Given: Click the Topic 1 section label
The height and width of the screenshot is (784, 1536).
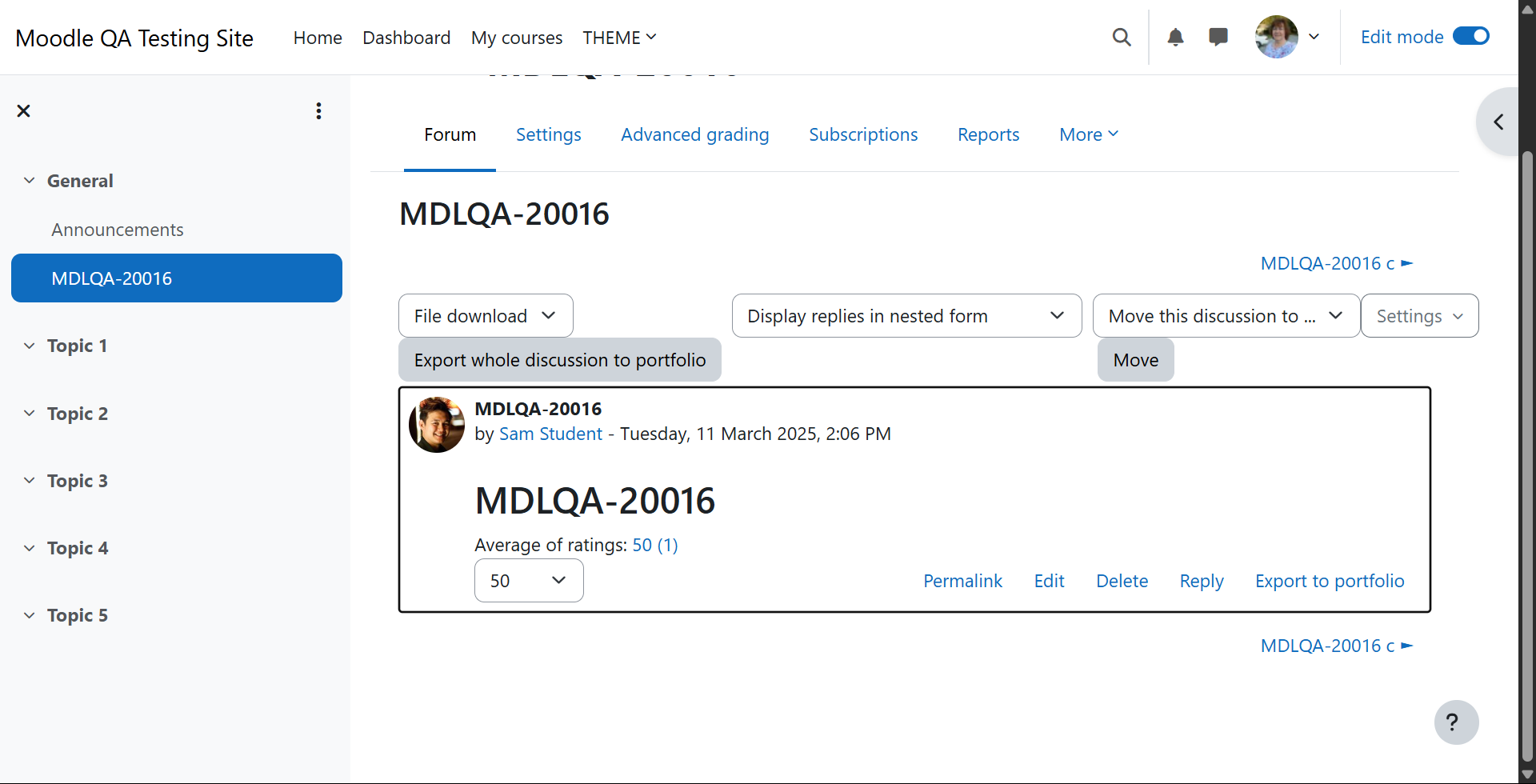Looking at the screenshot, I should tap(77, 346).
